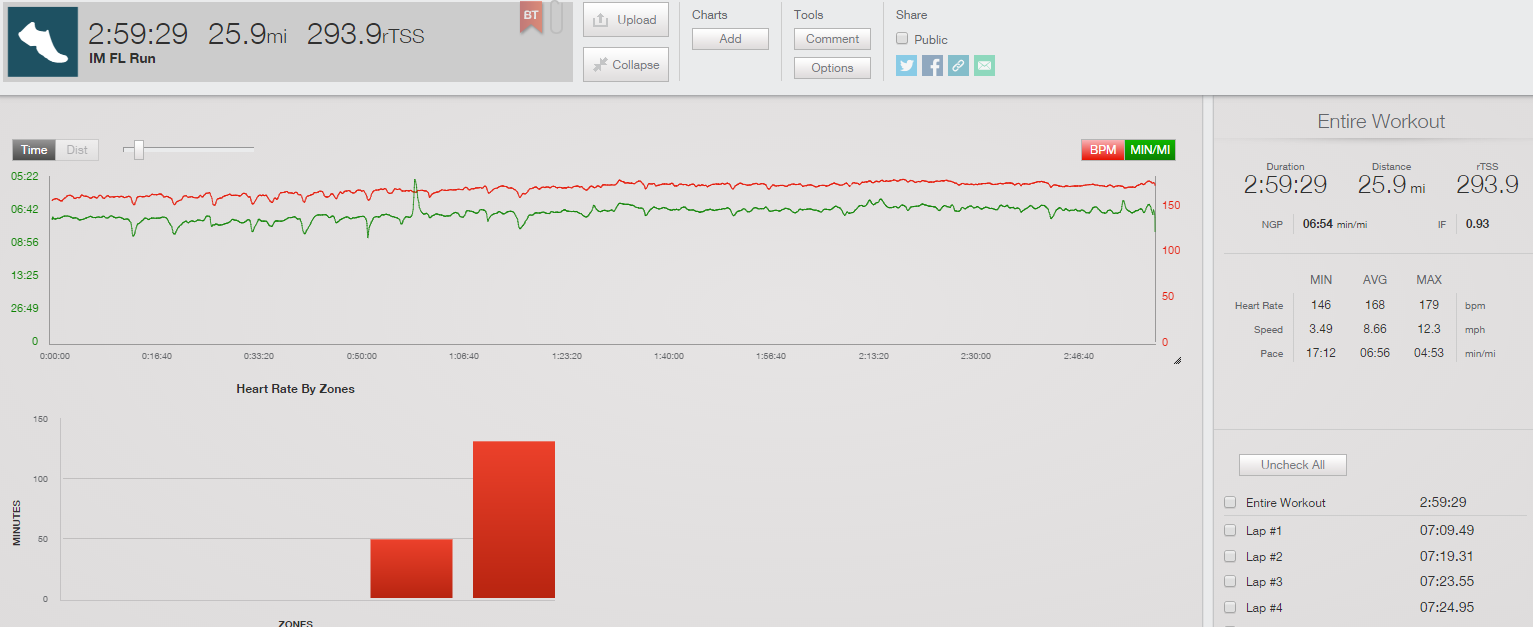Select the Lap #1 checkbox
Screen dimensions: 1533x627
coord(1230,530)
